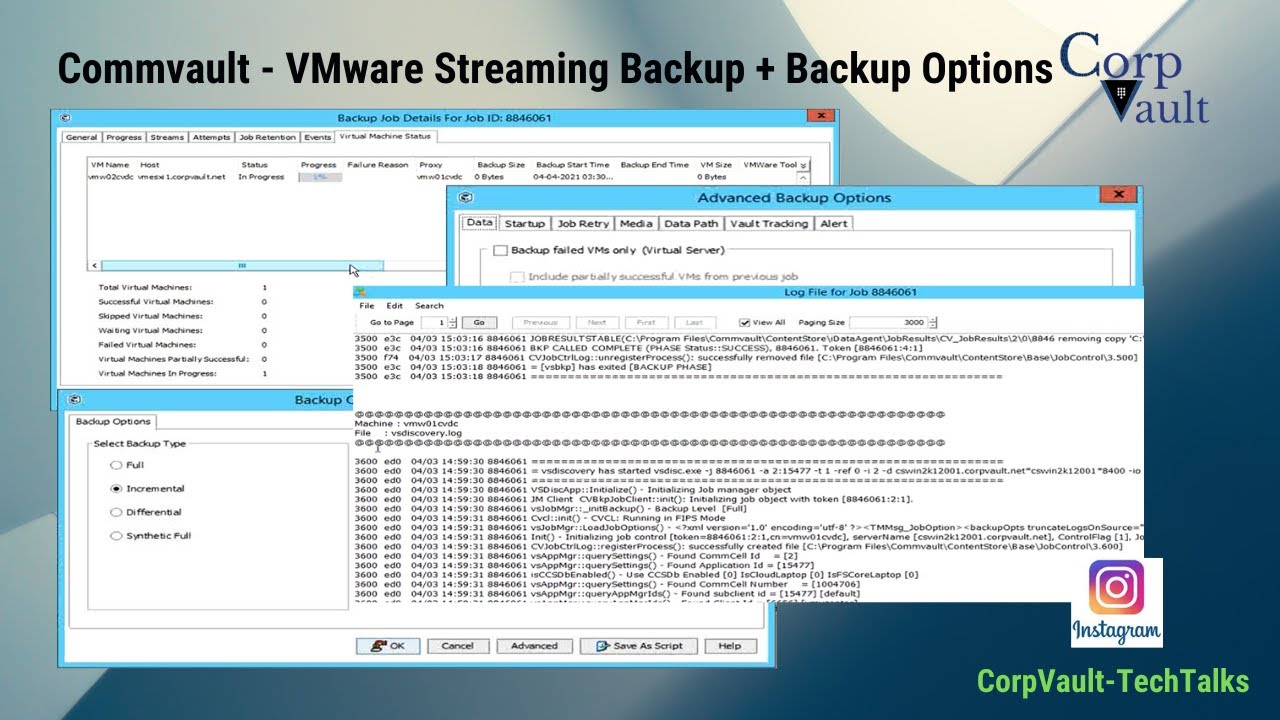The width and height of the screenshot is (1280, 720).
Task: Click the OK button in Backup Options
Action: pos(388,646)
